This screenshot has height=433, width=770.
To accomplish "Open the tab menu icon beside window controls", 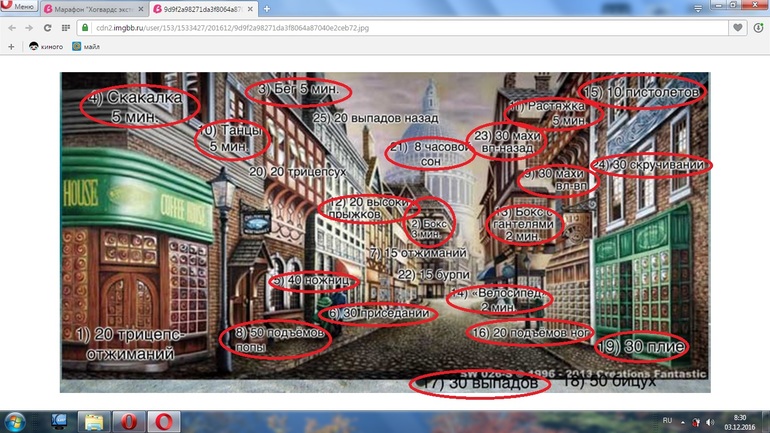I will tap(697, 9).
